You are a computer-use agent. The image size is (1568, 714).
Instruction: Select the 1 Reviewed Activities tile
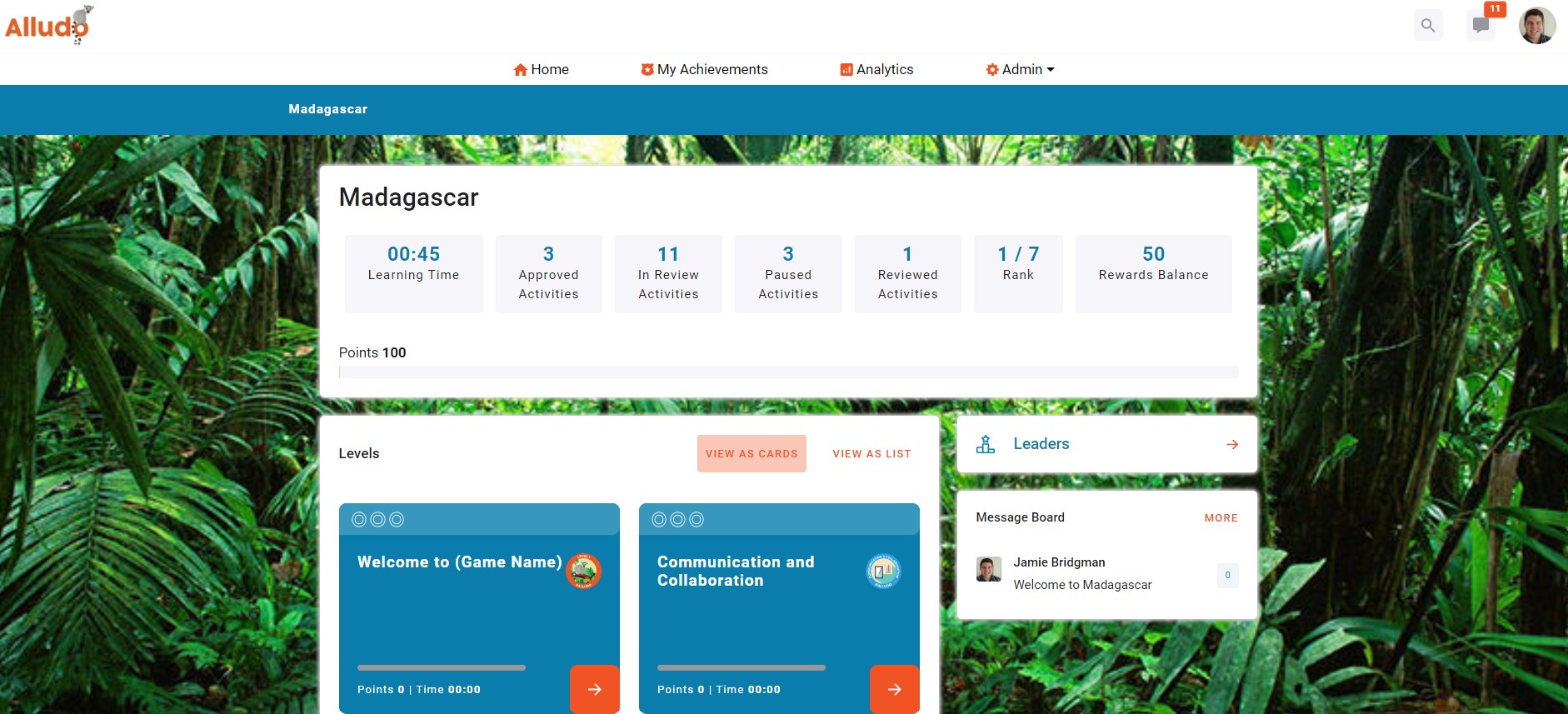coord(908,274)
